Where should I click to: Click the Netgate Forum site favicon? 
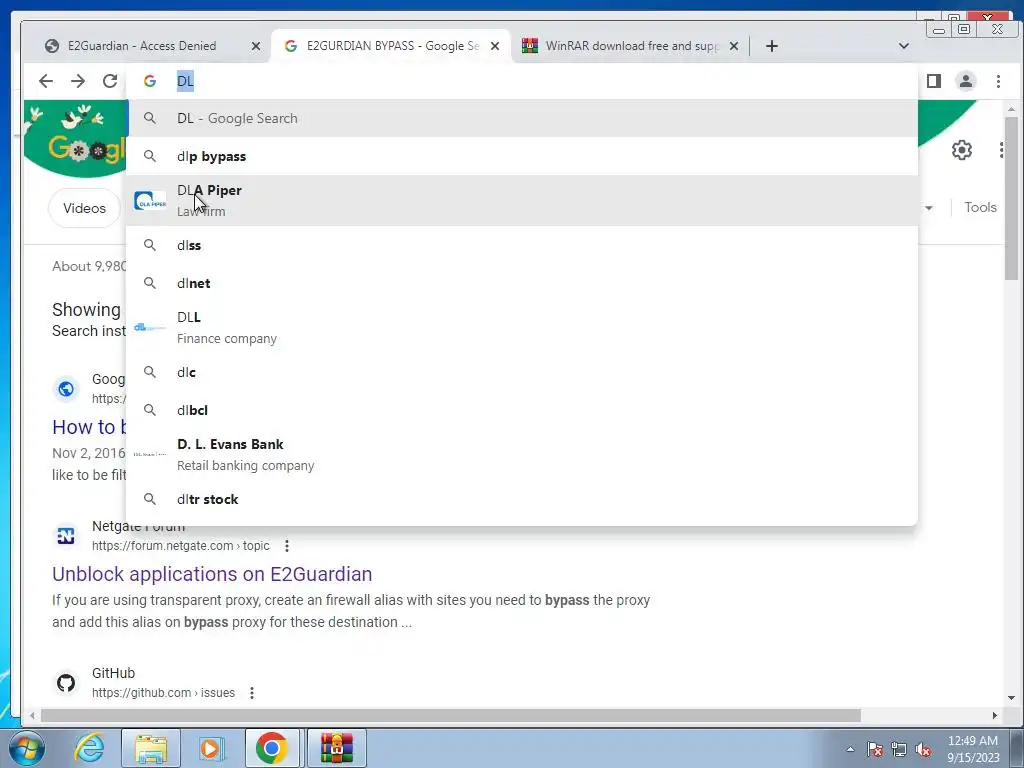point(65,536)
